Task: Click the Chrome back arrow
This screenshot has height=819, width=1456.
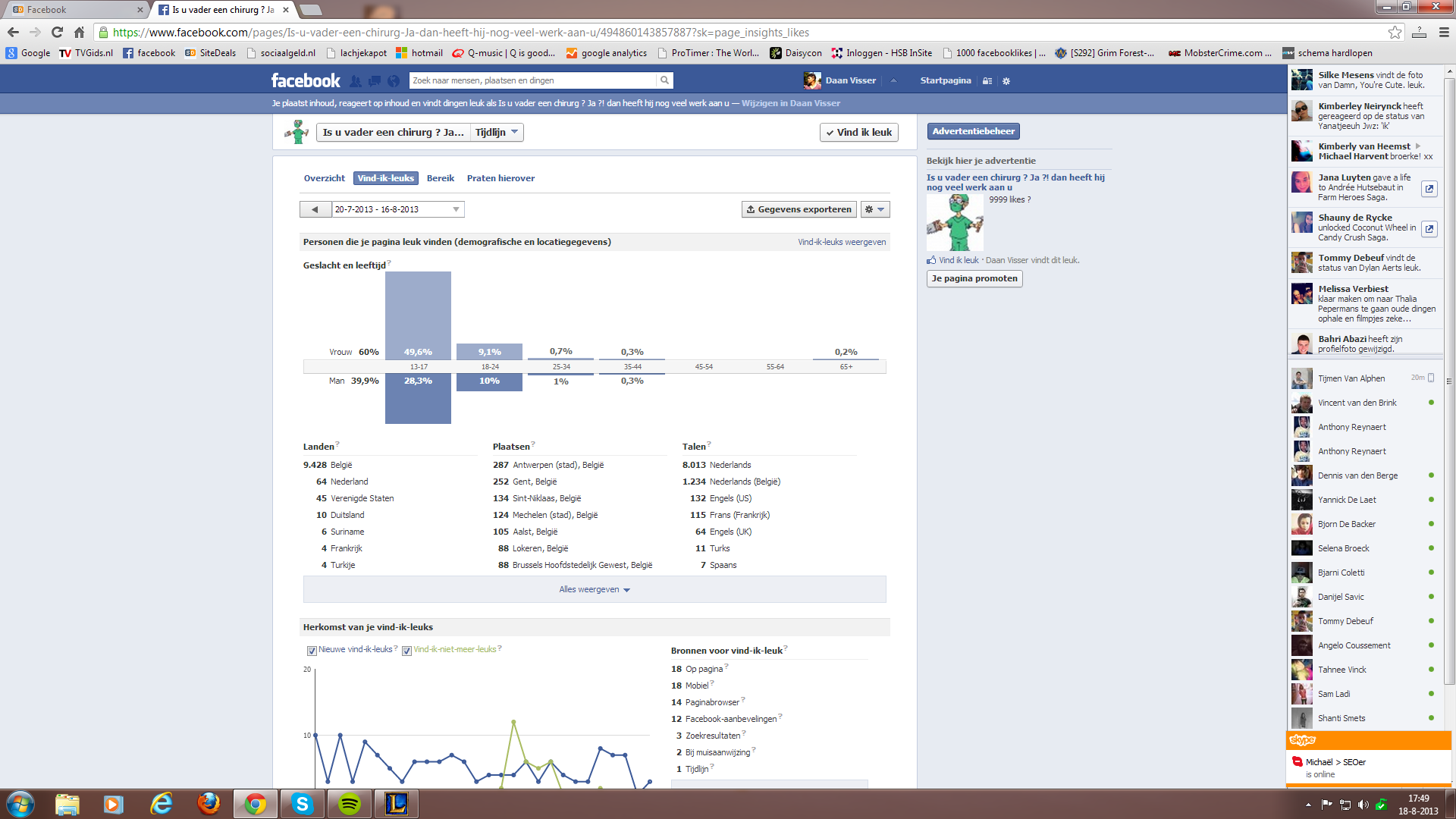Action: [x=13, y=32]
